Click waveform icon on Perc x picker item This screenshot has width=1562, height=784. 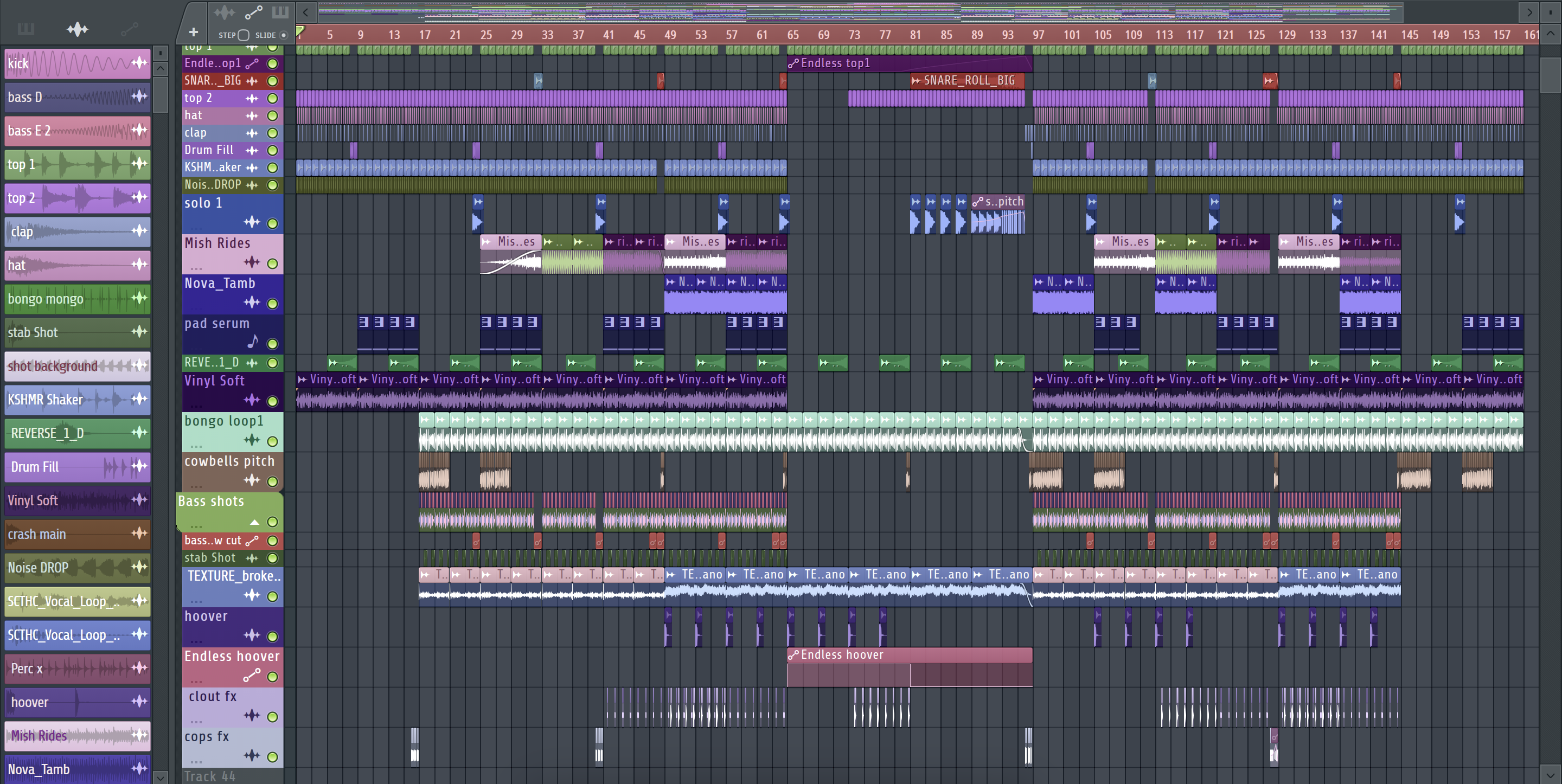pos(139,667)
